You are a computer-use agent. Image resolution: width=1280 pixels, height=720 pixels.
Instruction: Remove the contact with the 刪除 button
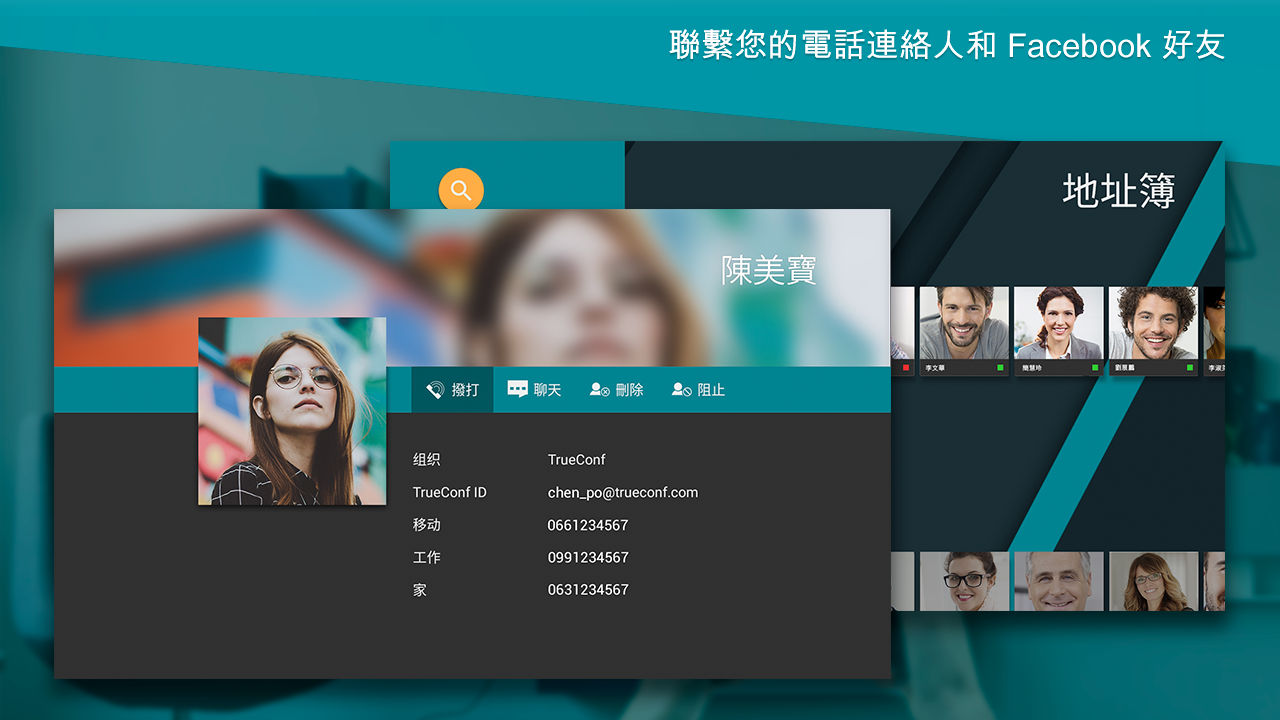click(616, 390)
